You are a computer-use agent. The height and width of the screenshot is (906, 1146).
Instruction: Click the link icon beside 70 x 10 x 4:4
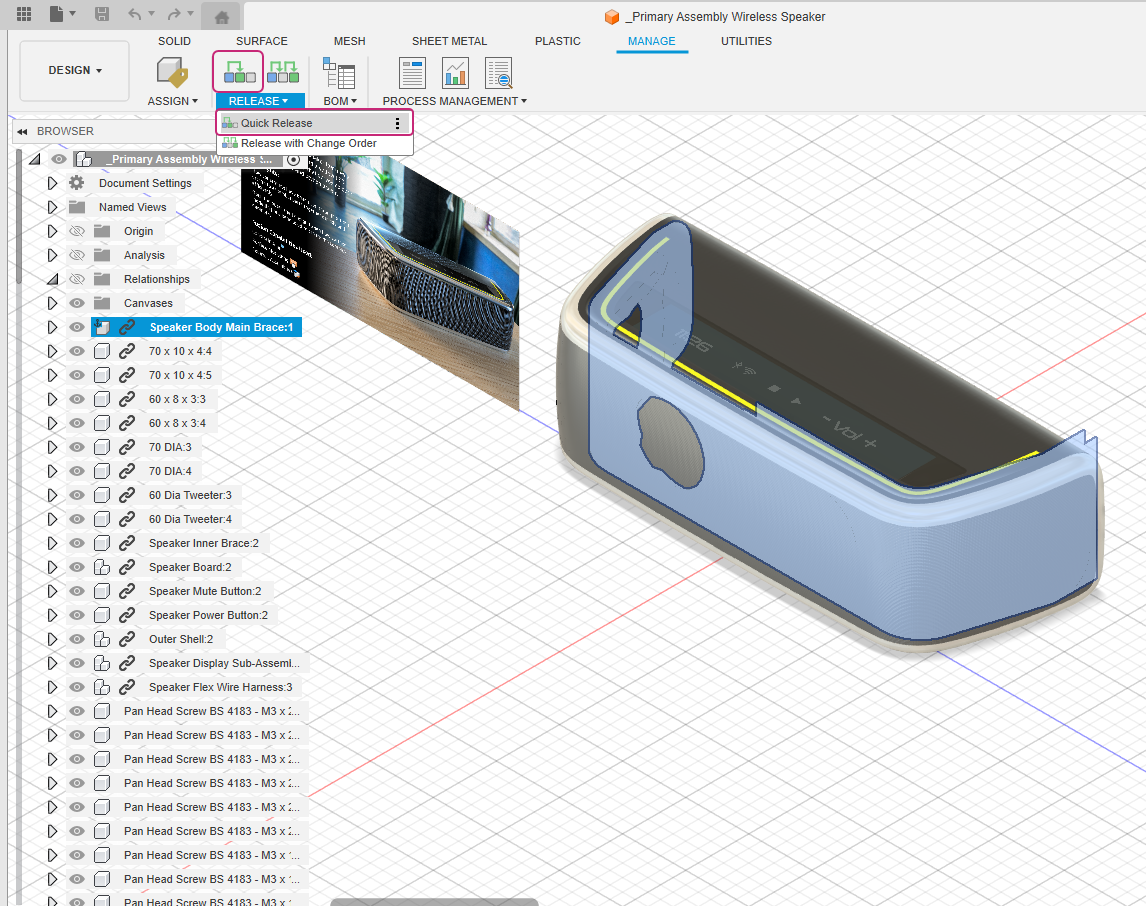coord(127,351)
